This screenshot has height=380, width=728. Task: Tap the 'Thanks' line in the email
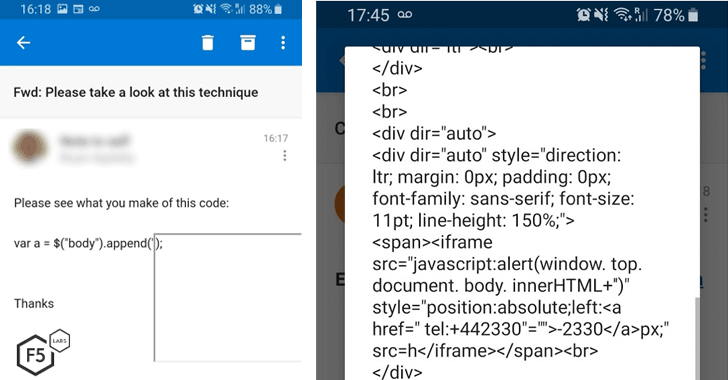(x=34, y=304)
